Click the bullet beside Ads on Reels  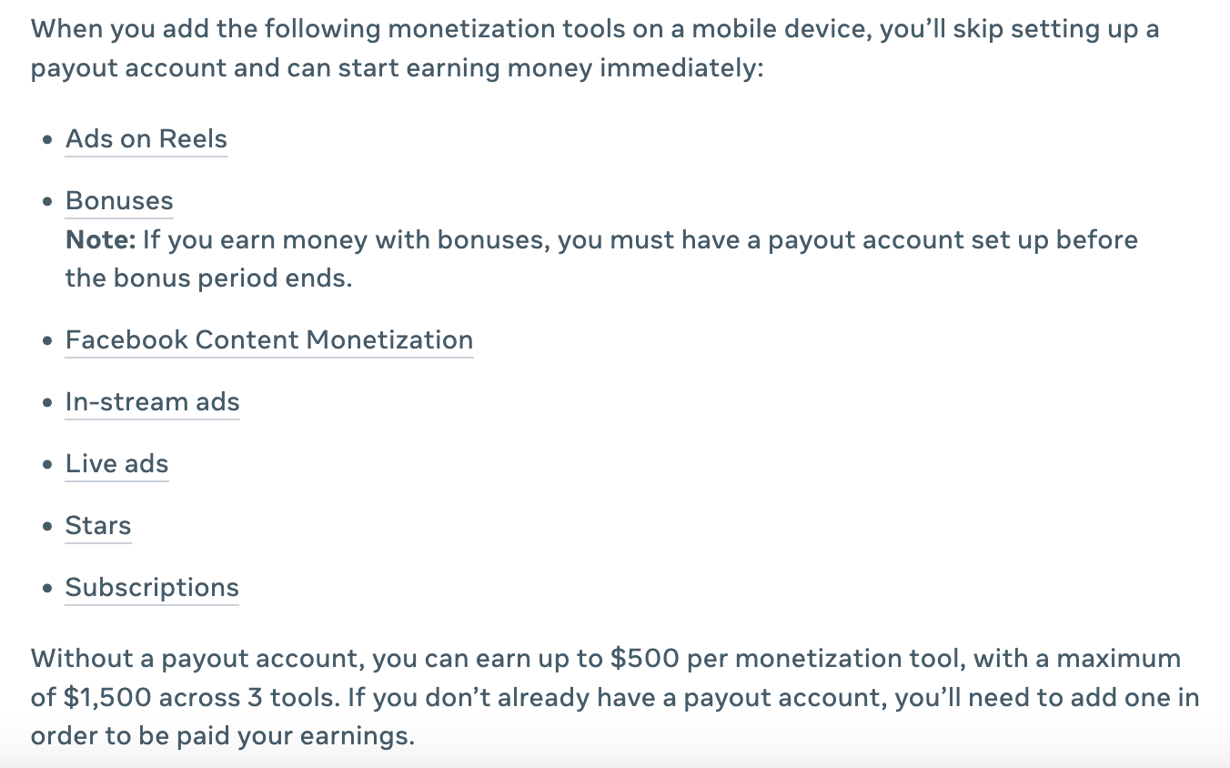[x=48, y=141]
